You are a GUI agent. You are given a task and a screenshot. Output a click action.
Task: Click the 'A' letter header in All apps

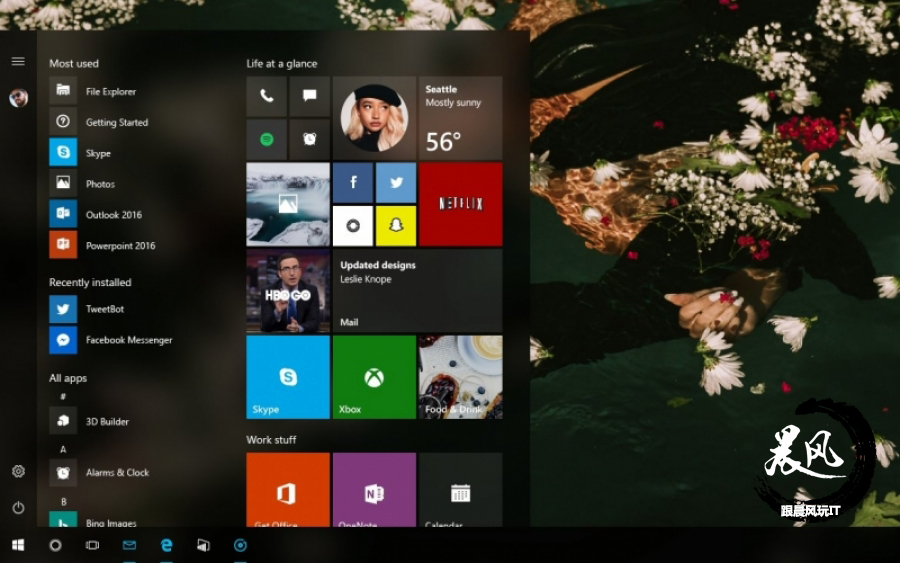[63, 449]
